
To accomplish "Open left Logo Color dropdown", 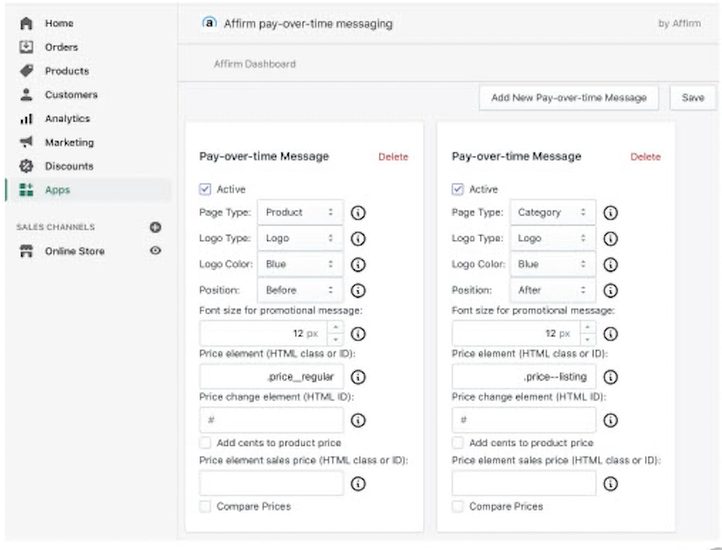I will coord(300,265).
